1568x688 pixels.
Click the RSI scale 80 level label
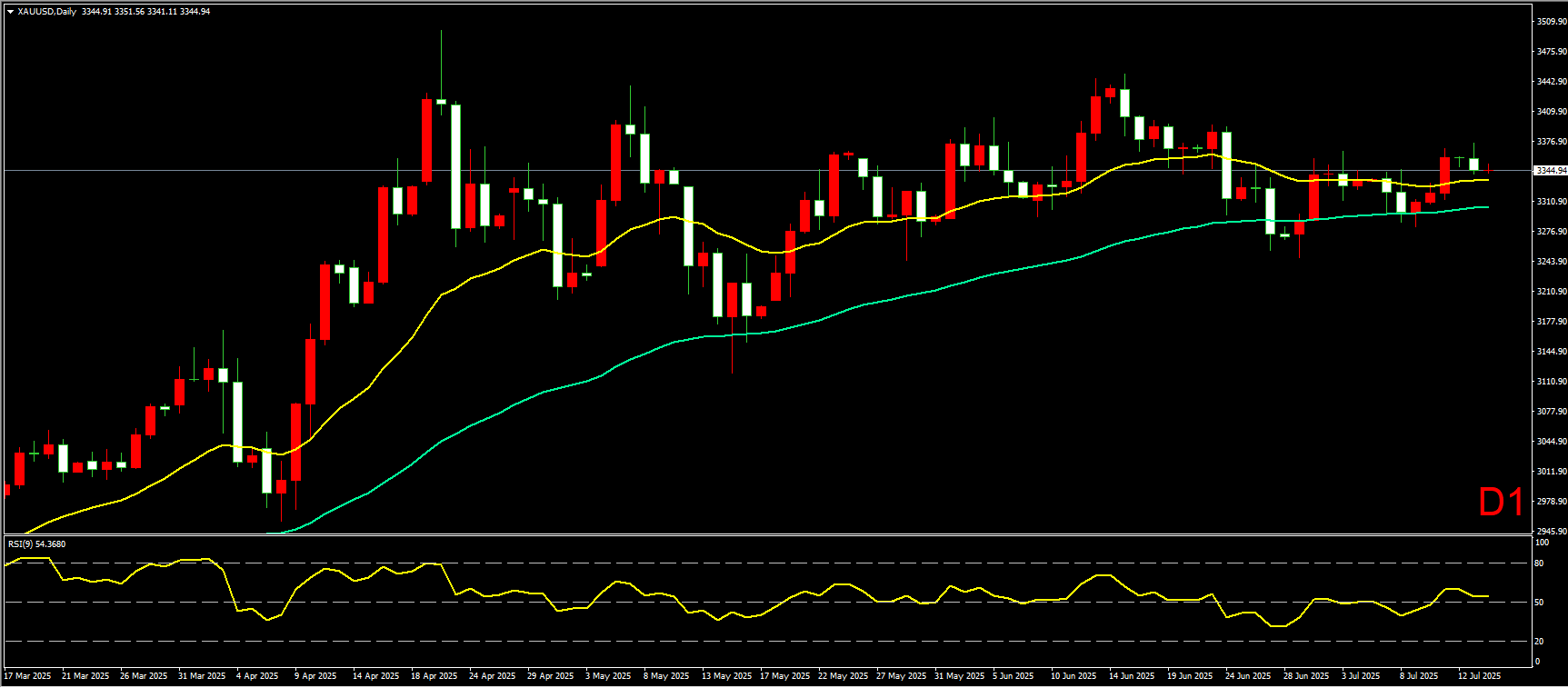click(x=1539, y=563)
